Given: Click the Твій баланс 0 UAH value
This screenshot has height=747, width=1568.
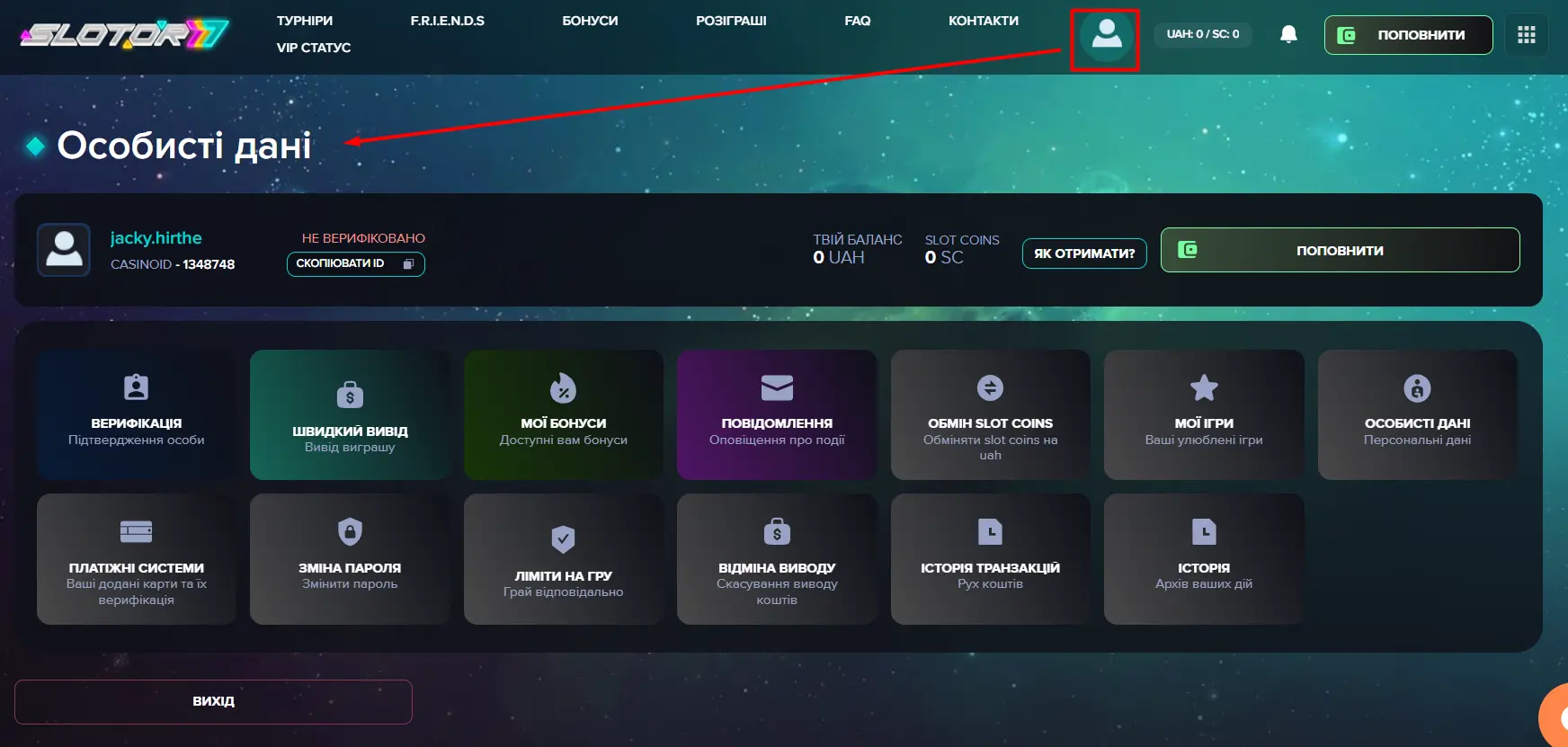Looking at the screenshot, I should click(839, 258).
